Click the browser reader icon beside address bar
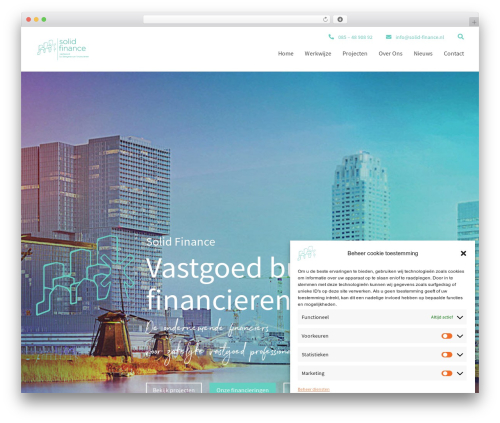This screenshot has width=500, height=423. (340, 19)
